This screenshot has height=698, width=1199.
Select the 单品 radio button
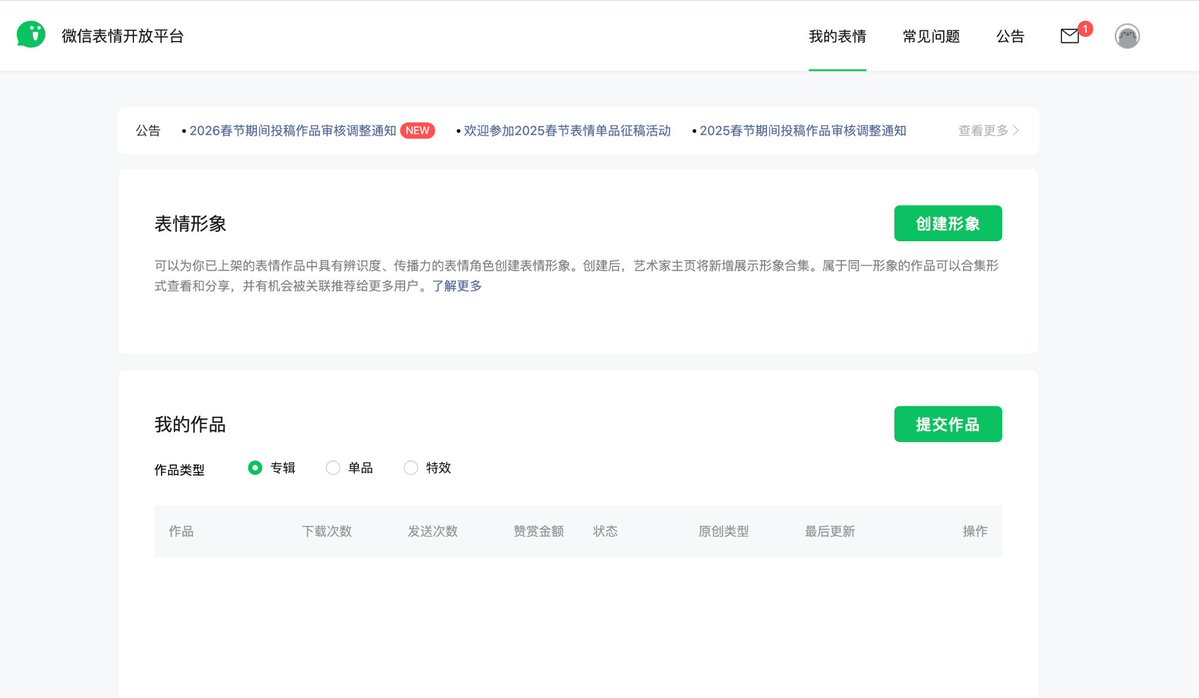(333, 468)
